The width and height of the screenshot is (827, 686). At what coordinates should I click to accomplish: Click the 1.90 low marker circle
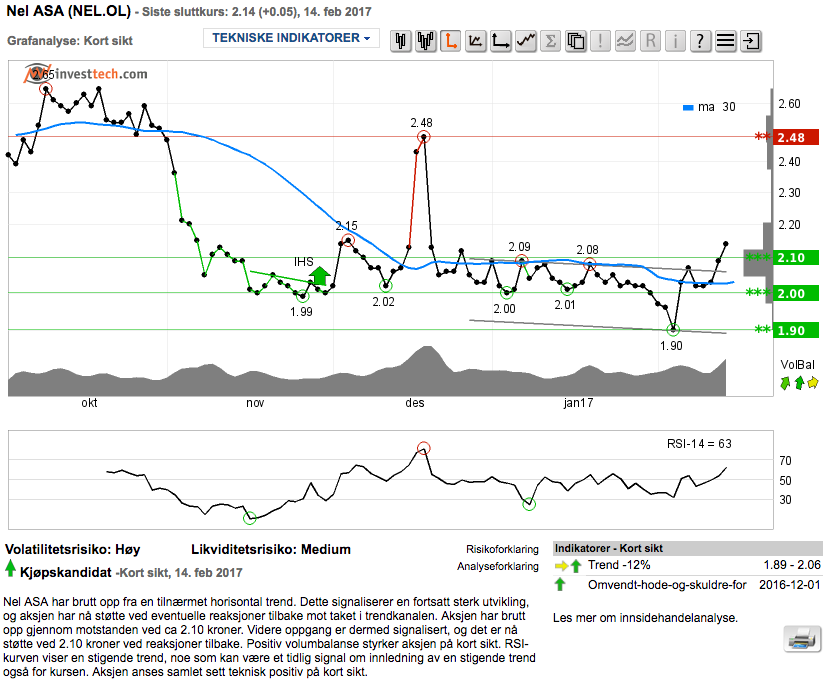[x=673, y=330]
